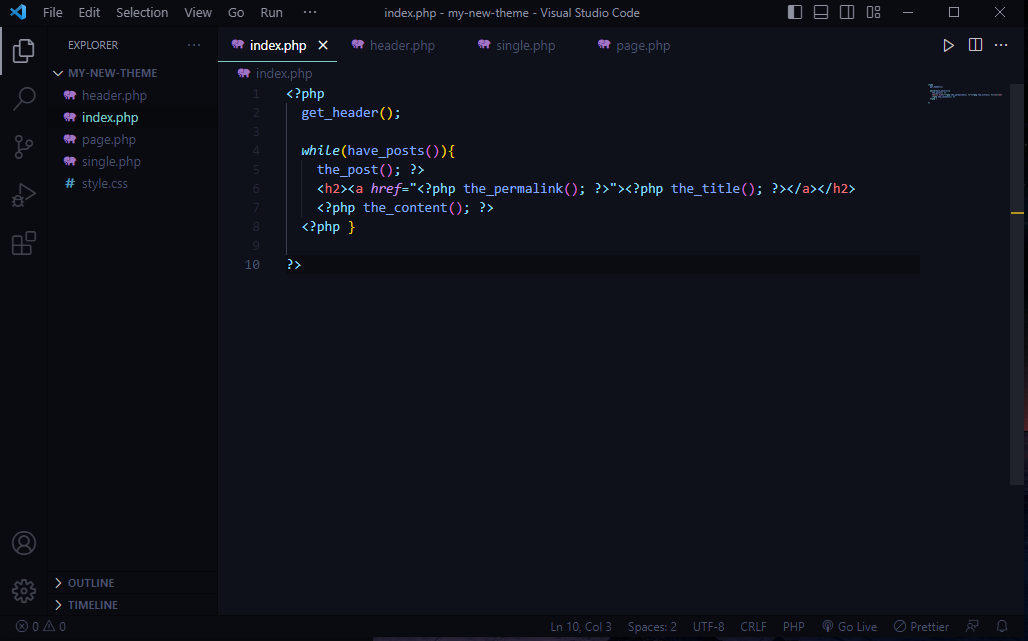Screen dimensions: 1028x641
Task: Click the Prettier status bar button
Action: click(921, 627)
